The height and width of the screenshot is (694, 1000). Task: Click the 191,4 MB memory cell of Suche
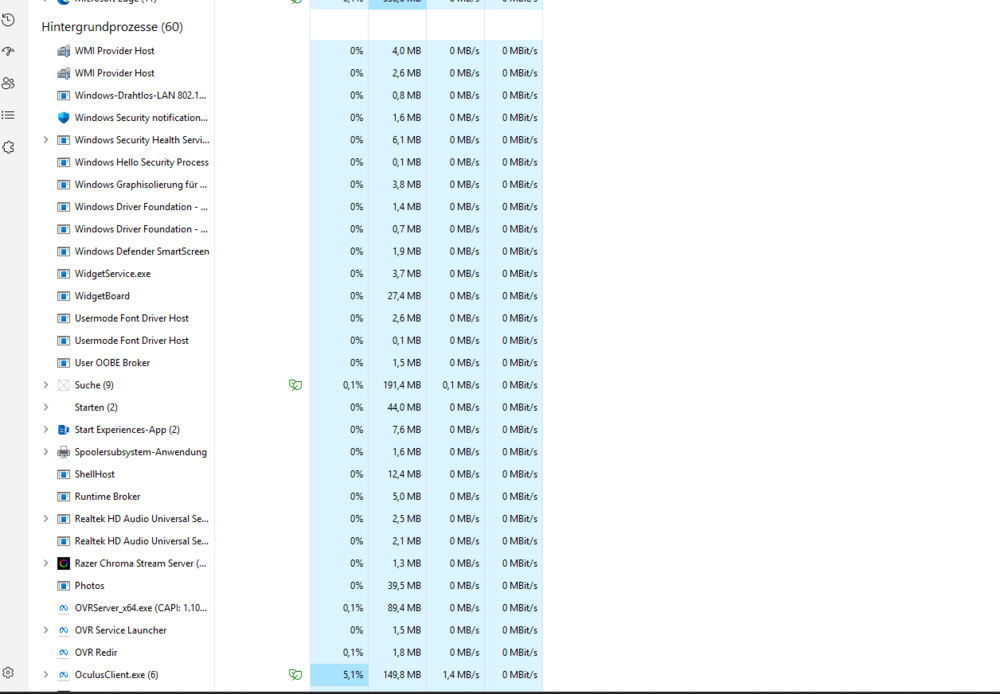pos(397,385)
